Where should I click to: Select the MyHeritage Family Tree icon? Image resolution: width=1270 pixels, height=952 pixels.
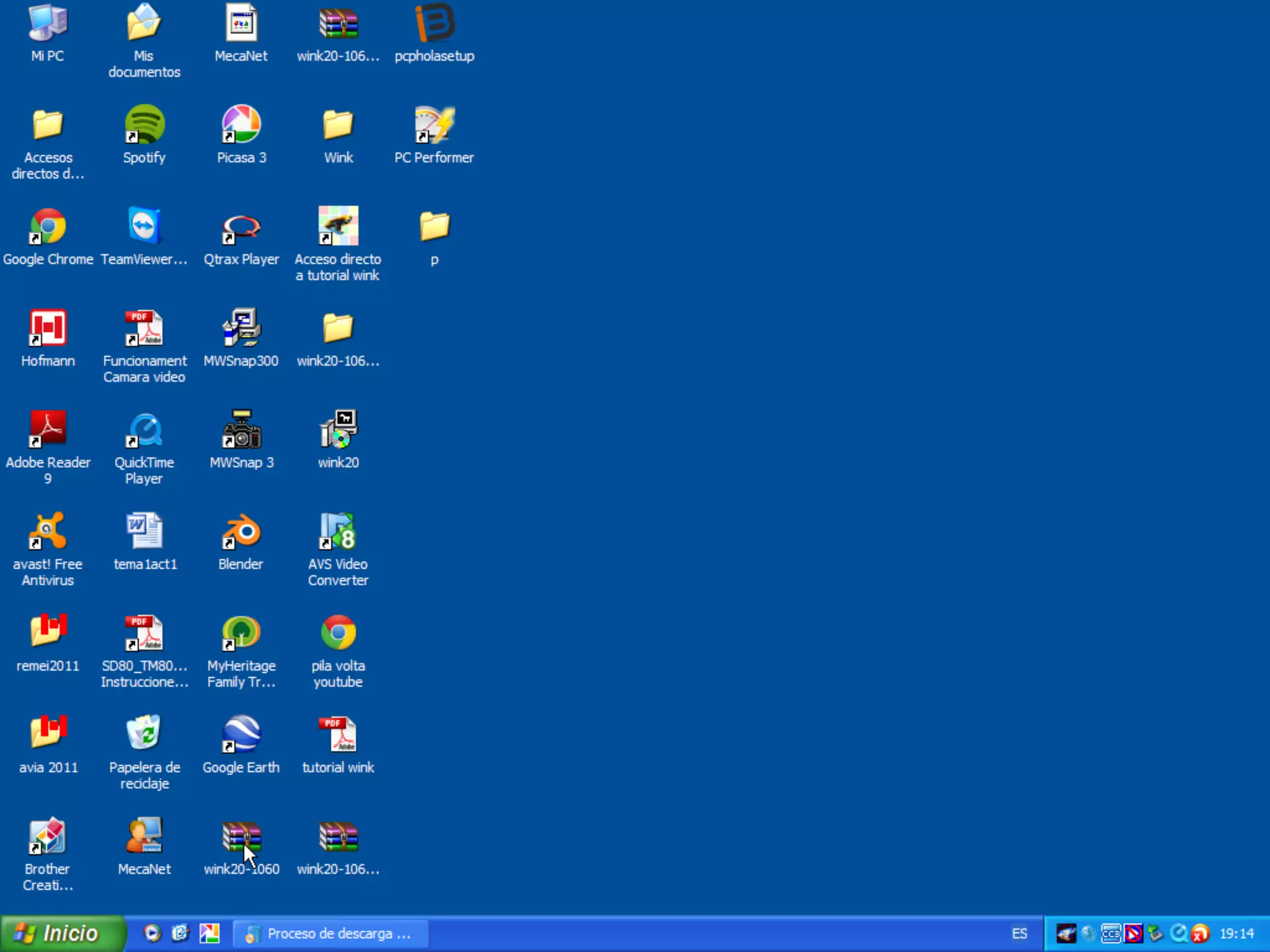click(x=241, y=633)
